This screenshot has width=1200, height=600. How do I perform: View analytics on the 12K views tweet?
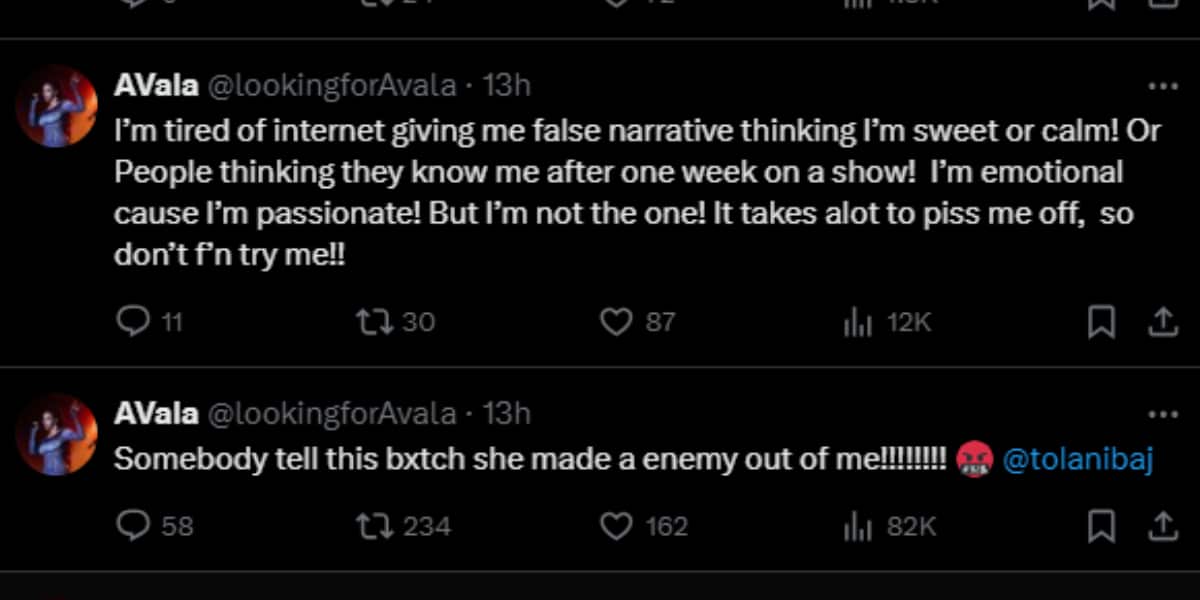click(x=858, y=322)
